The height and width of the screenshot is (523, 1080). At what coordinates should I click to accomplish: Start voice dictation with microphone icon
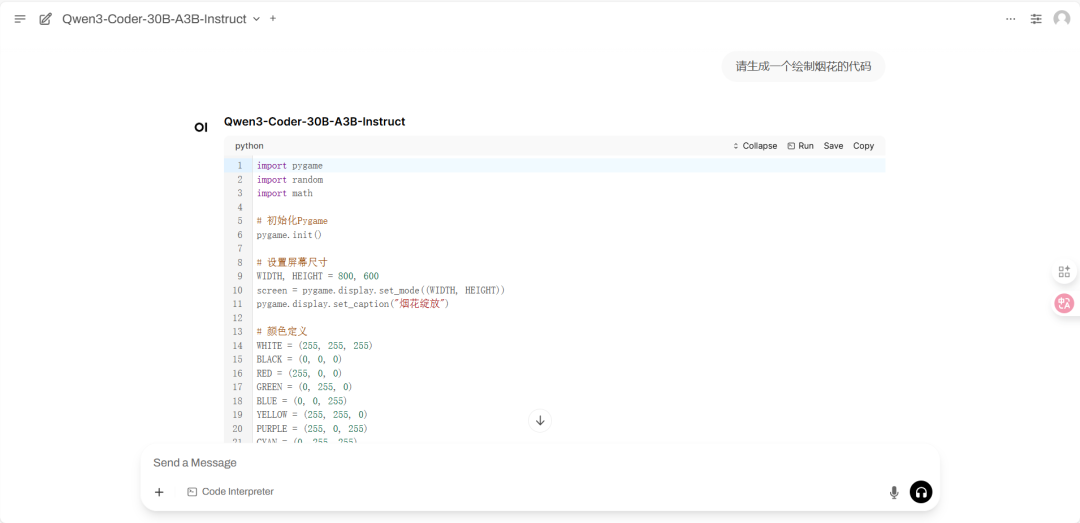click(894, 492)
